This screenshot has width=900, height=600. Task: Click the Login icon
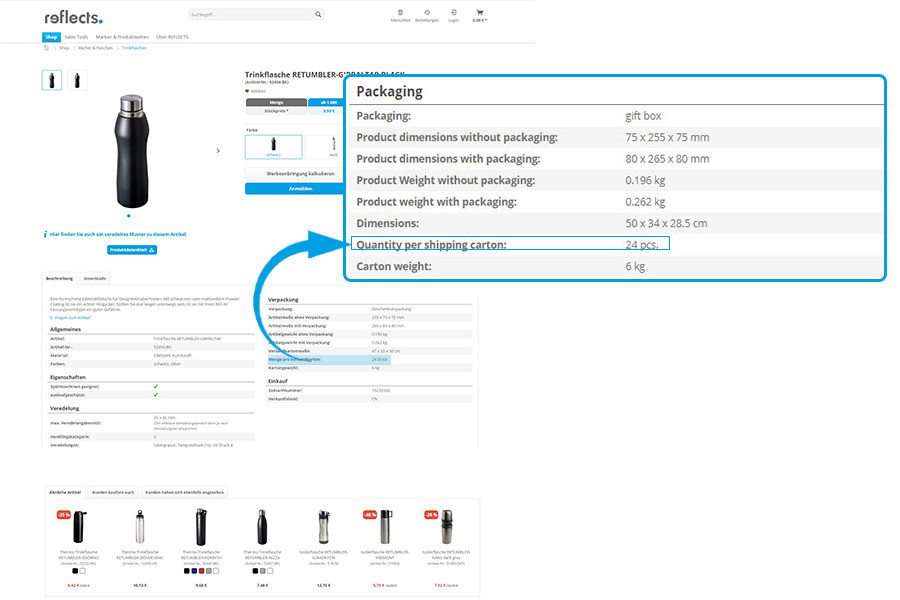pos(453,15)
